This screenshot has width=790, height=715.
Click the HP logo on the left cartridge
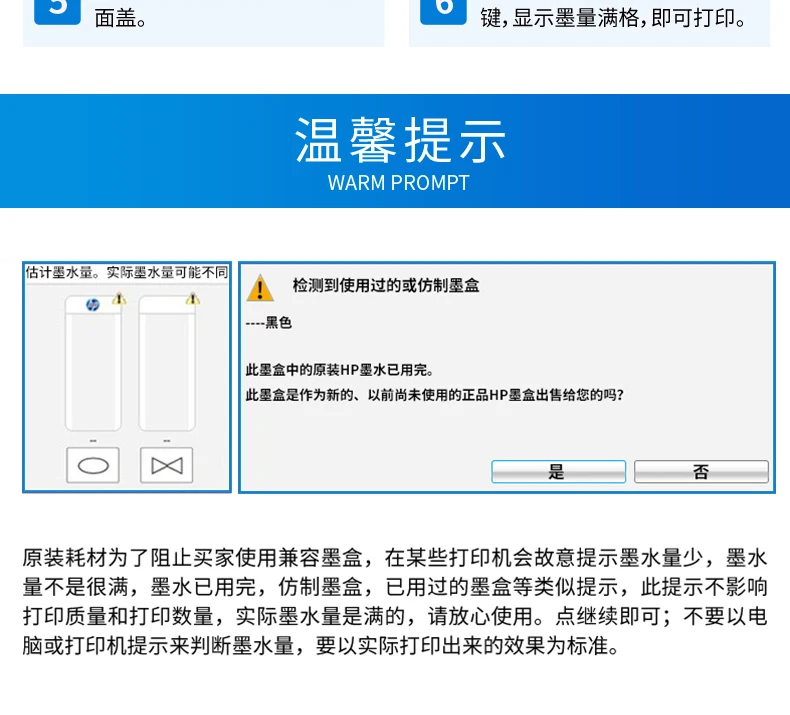tap(93, 304)
